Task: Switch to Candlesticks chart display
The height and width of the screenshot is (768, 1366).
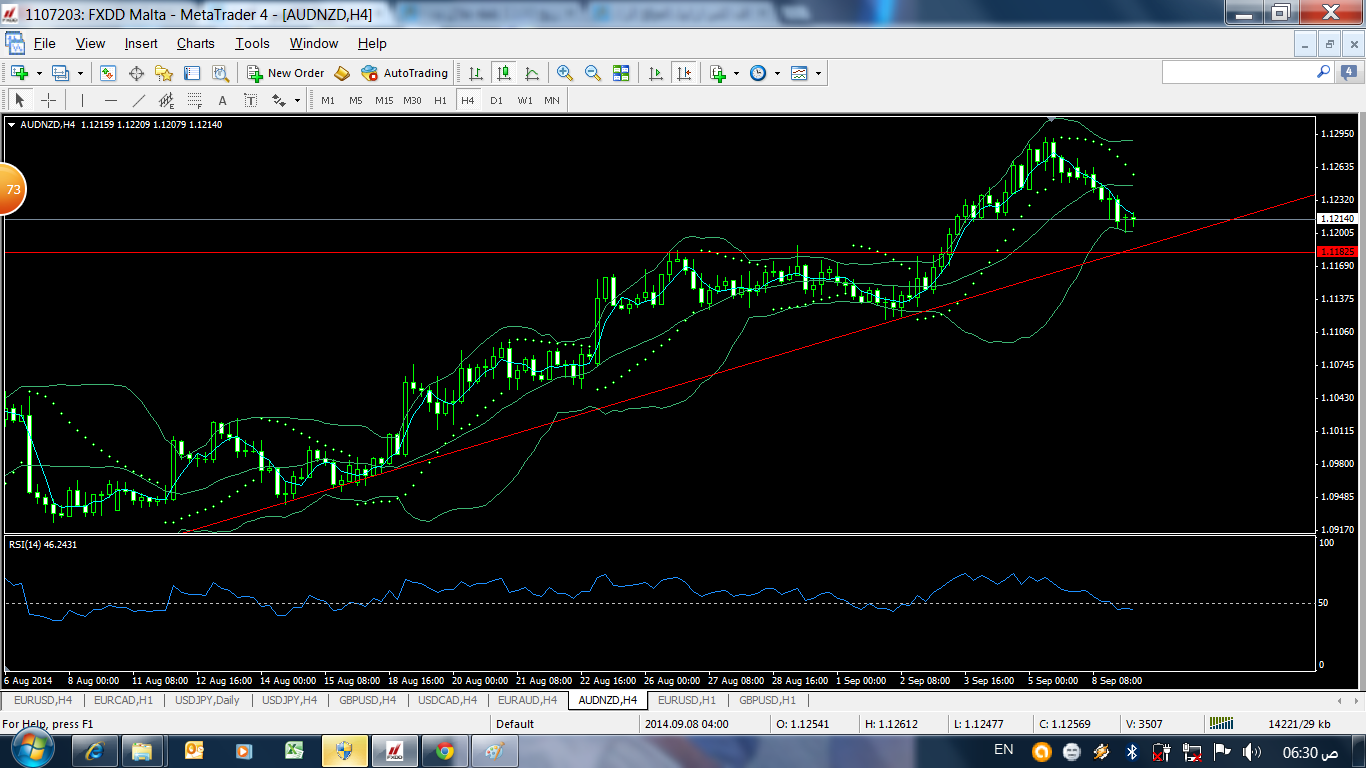Action: (503, 73)
